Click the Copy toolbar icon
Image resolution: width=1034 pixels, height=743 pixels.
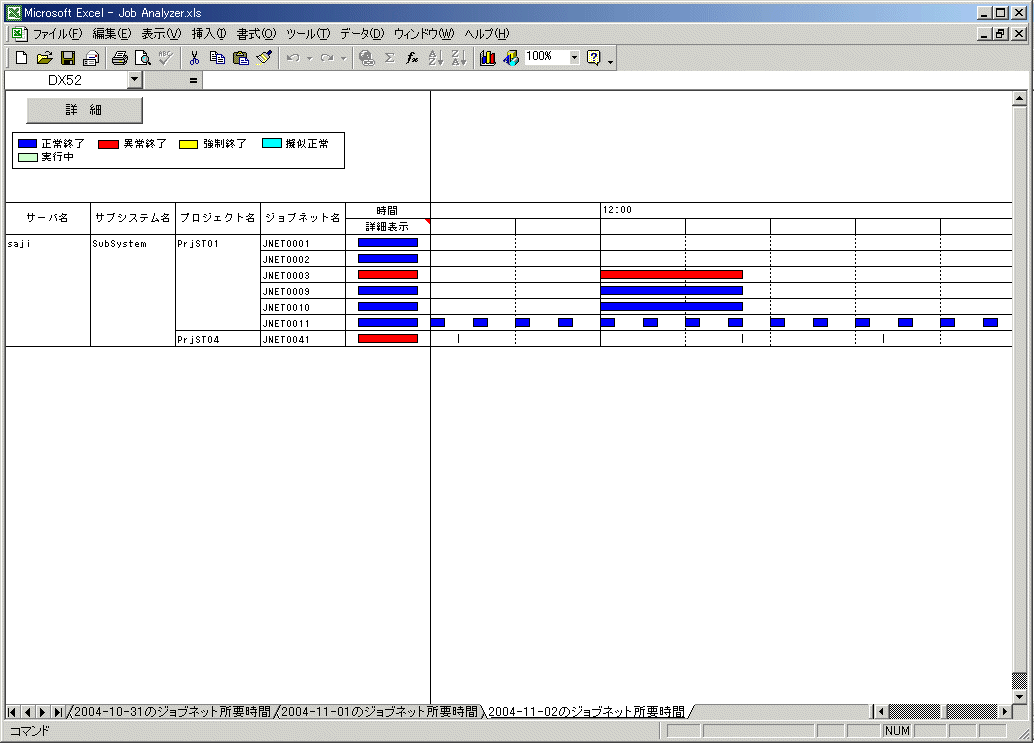217,58
